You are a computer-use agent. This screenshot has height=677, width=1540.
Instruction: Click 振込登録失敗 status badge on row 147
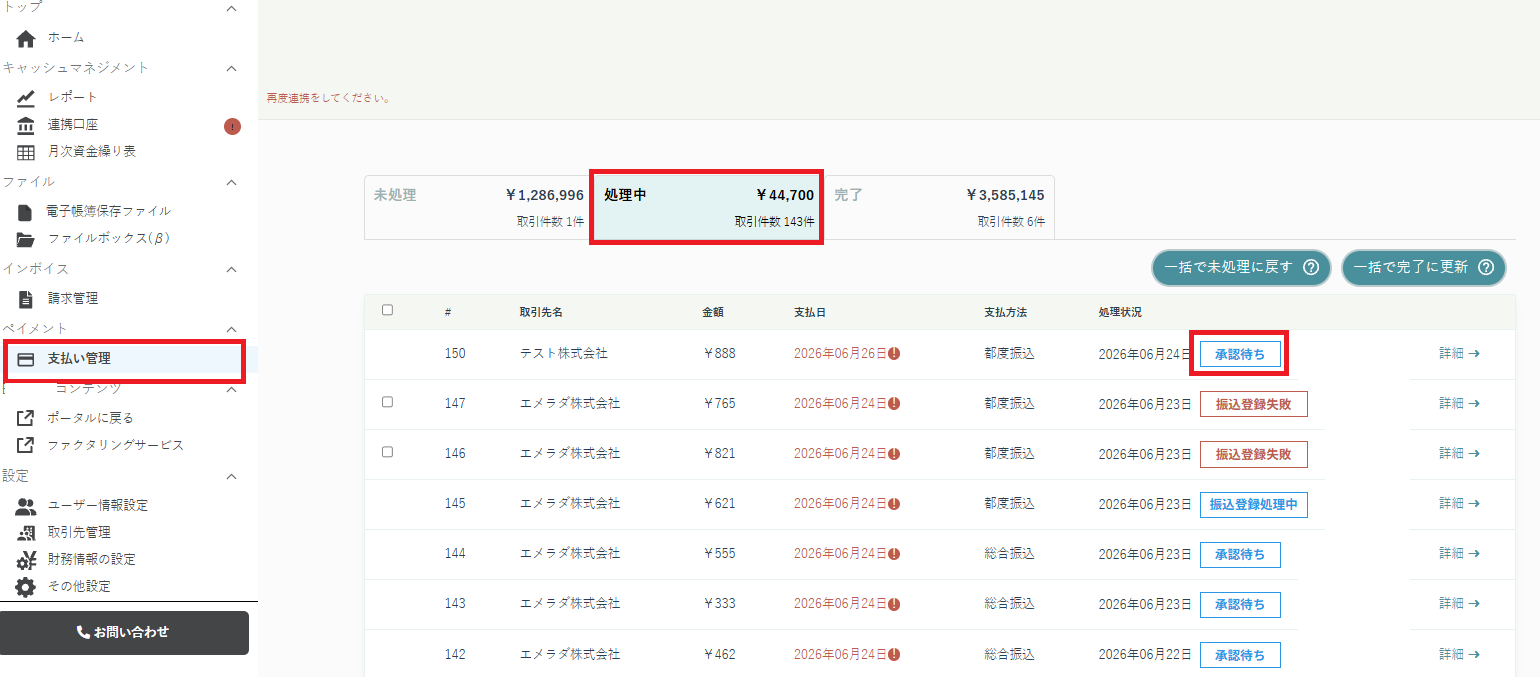(1253, 404)
